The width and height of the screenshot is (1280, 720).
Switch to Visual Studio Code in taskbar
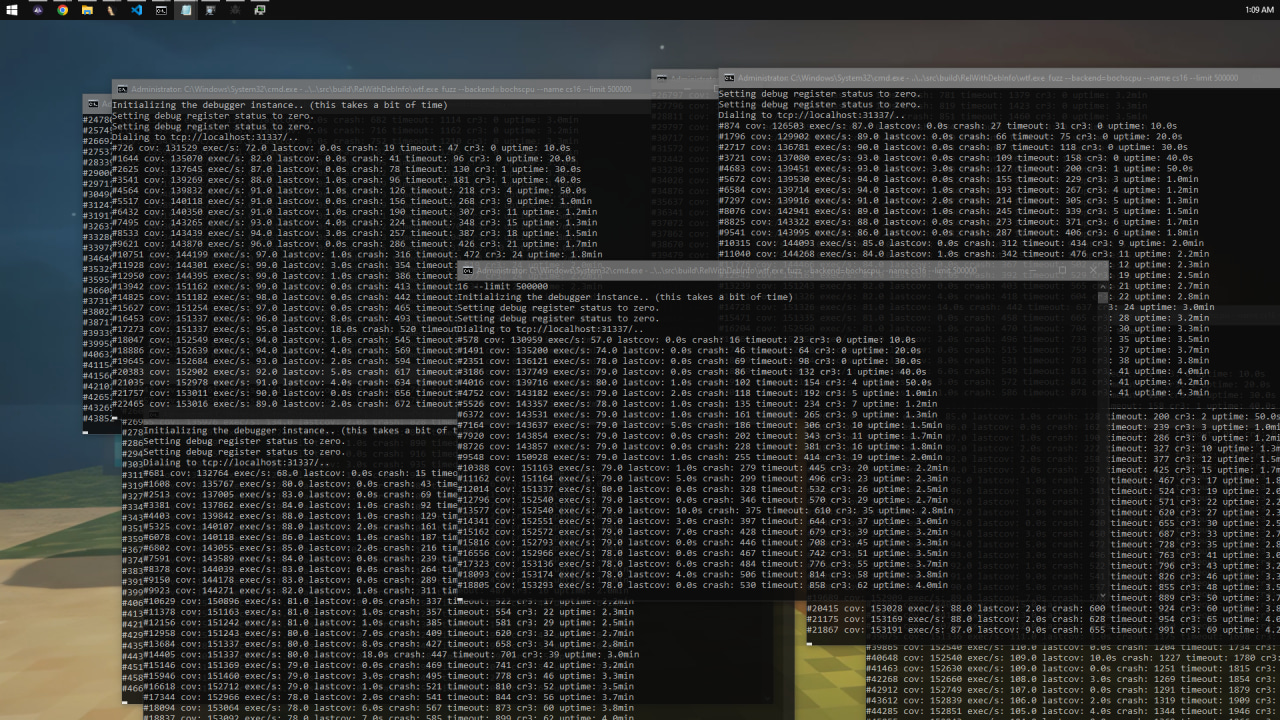[x=137, y=10]
